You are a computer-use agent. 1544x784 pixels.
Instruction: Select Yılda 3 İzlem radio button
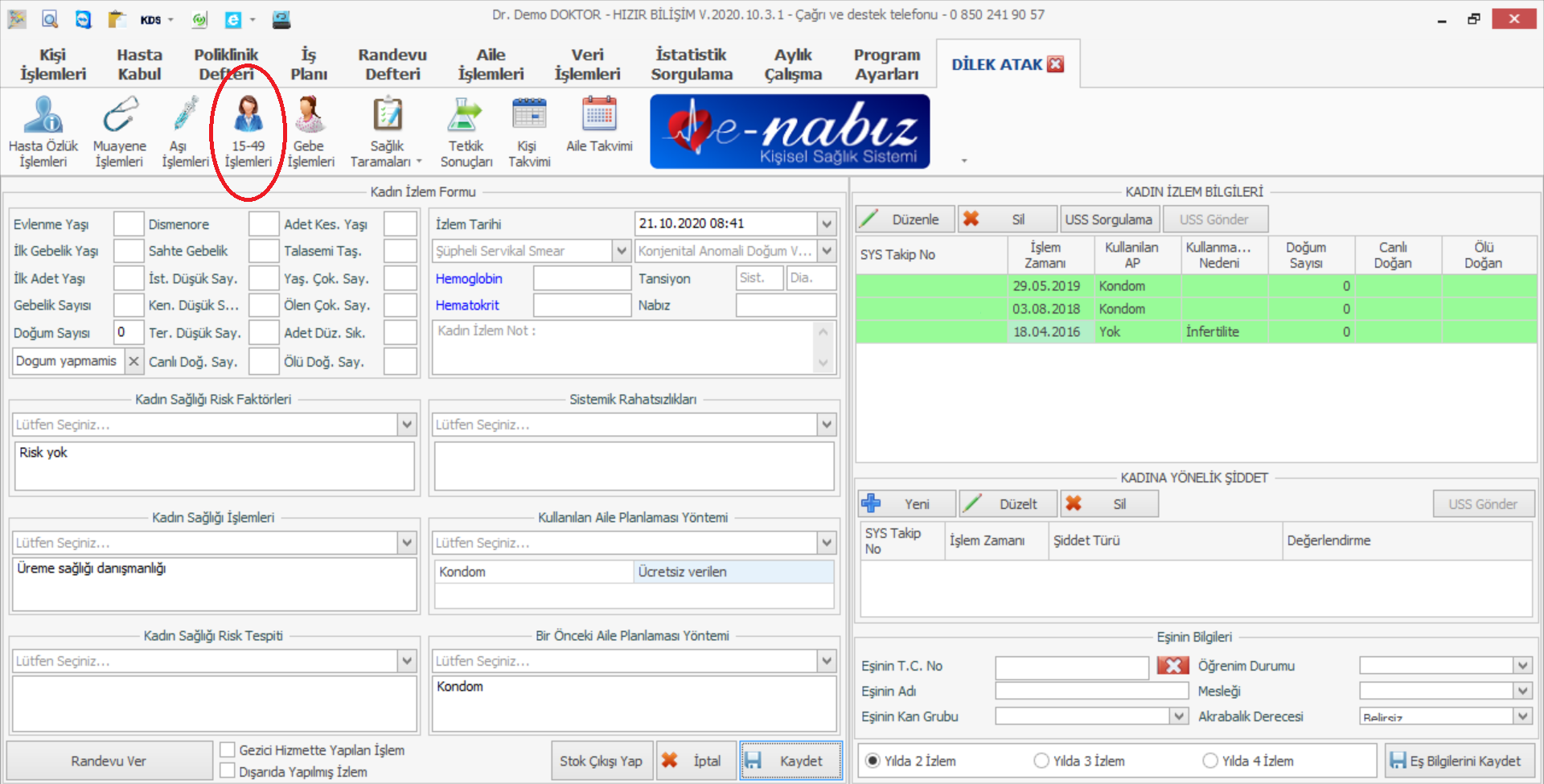coord(1041,761)
